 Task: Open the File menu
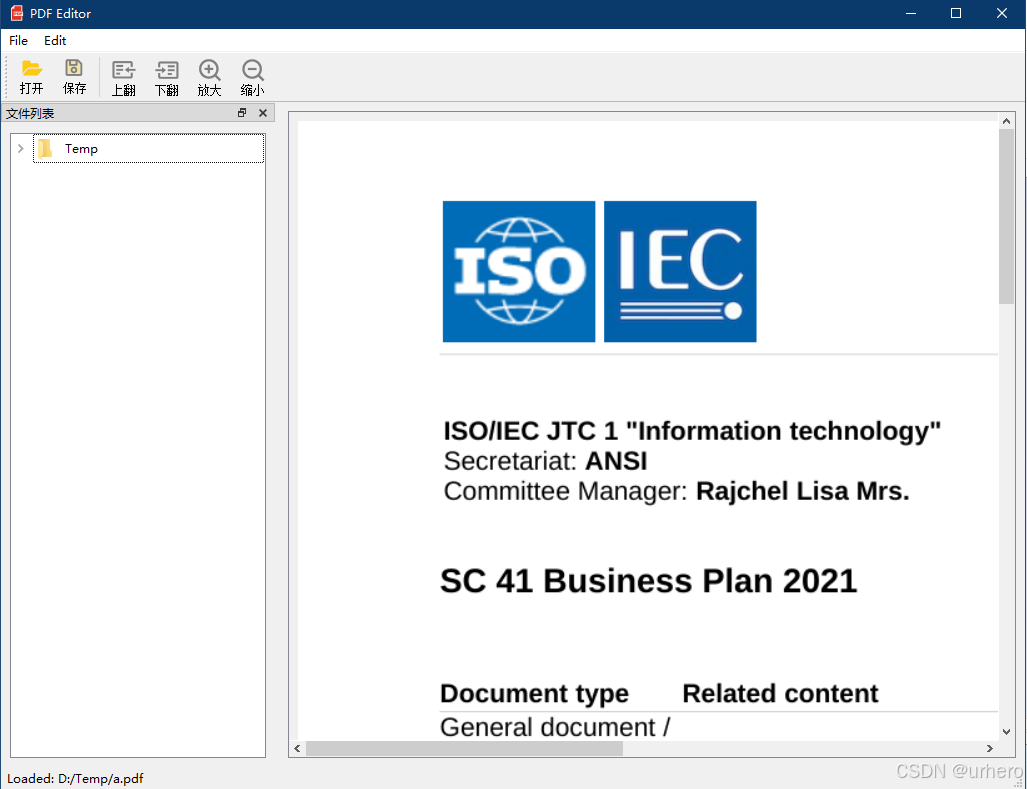point(18,41)
